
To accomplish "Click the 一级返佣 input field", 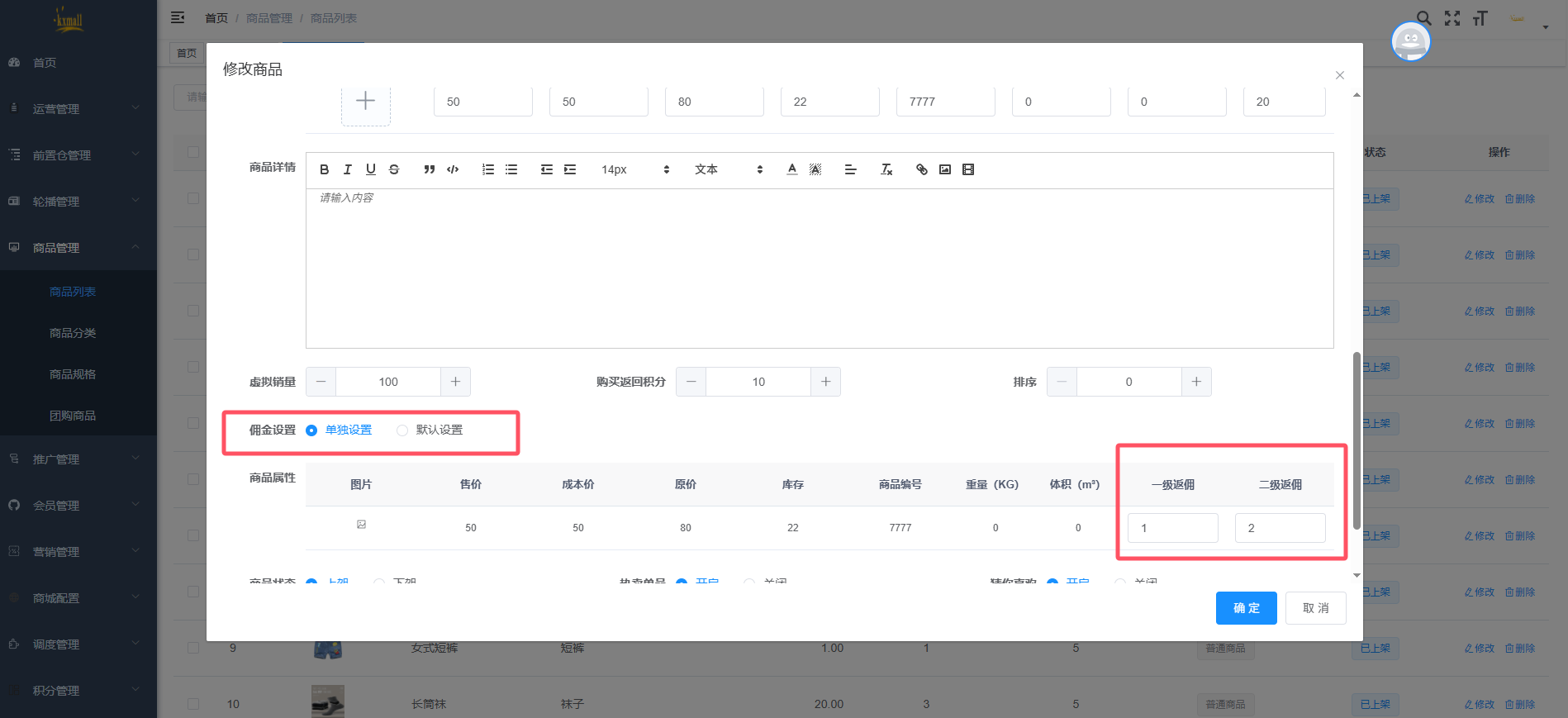I will point(1172,528).
